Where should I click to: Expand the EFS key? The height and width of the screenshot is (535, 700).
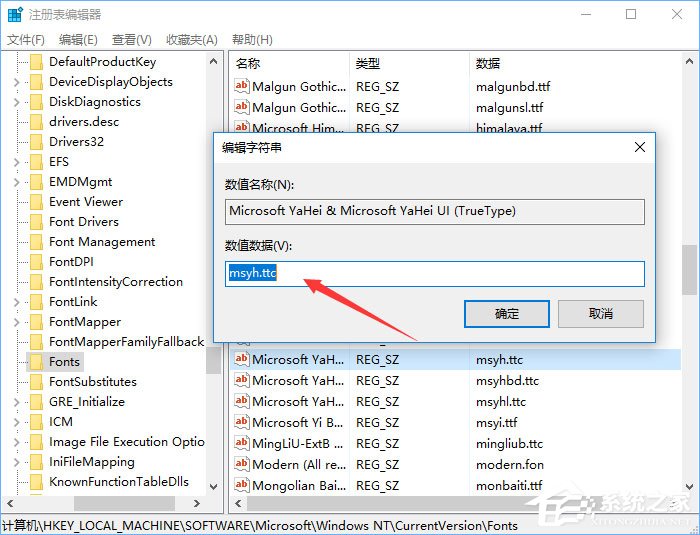pyautogui.click(x=17, y=162)
